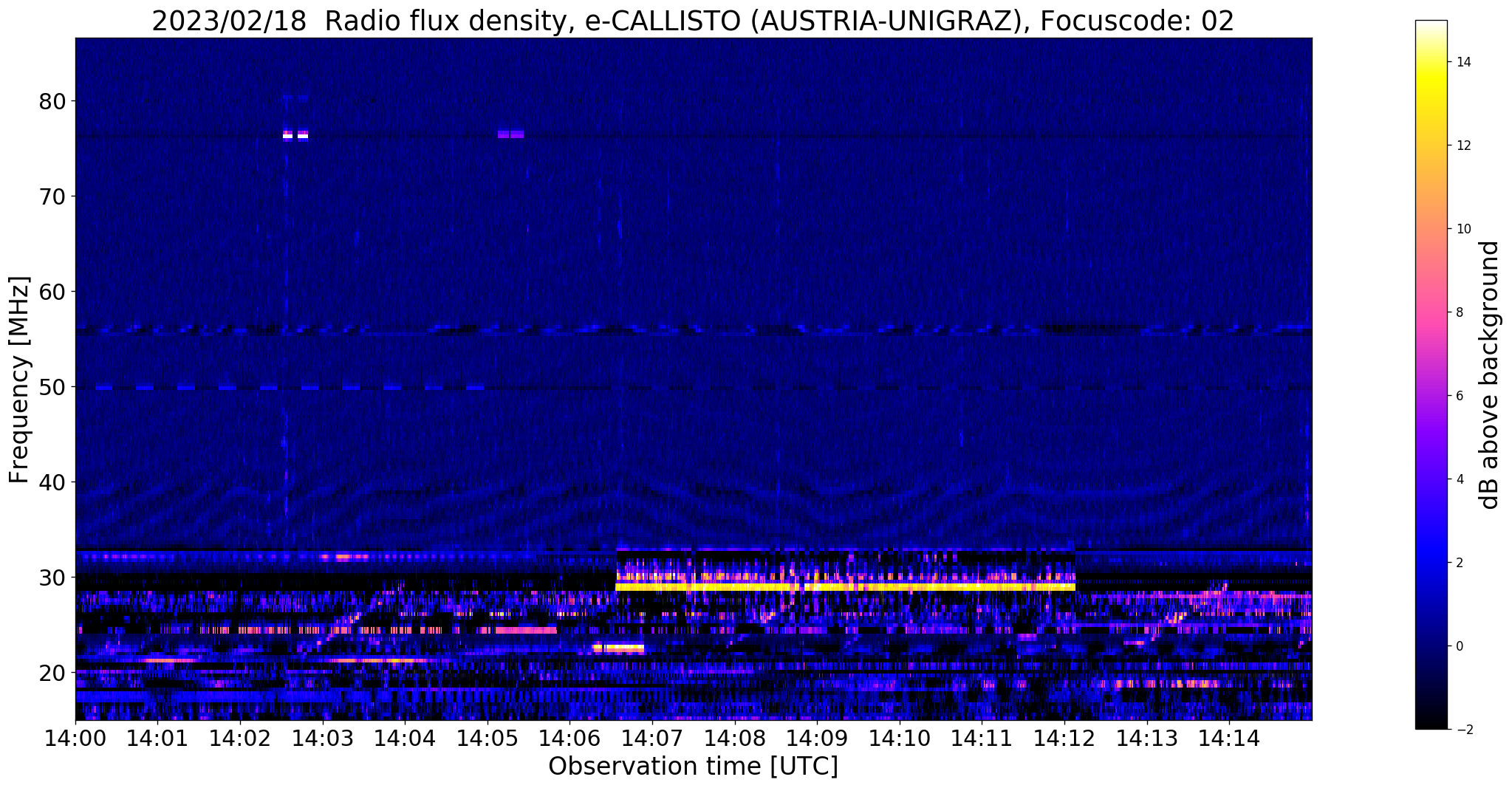Click the 'dB above background' colorbar label
This screenshot has width=1512, height=788.
tap(1490, 374)
